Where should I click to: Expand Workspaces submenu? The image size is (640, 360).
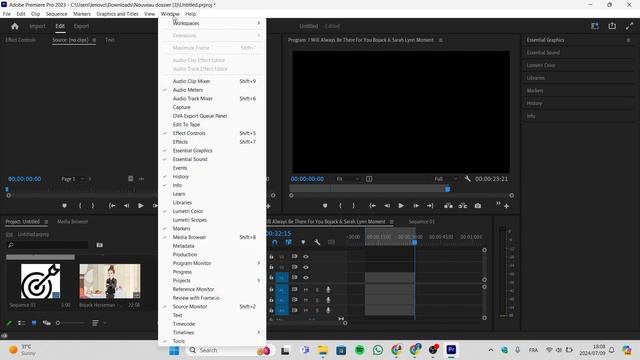[x=212, y=23]
